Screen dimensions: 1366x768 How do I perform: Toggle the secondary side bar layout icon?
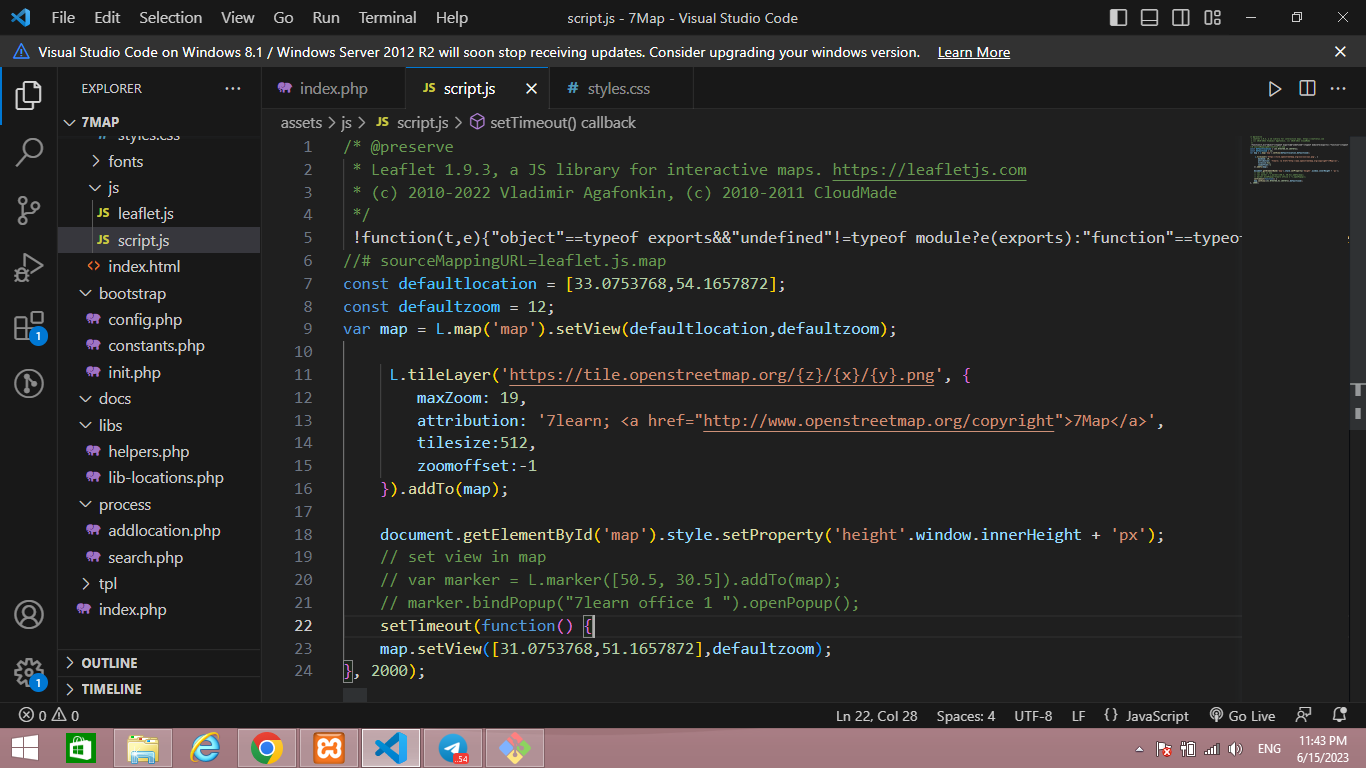1181,18
